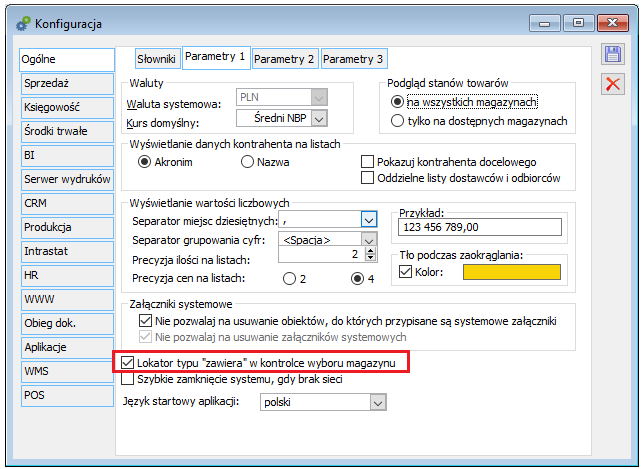Select Serwer wydruków section
This screenshot has width=642, height=469.
67,179
